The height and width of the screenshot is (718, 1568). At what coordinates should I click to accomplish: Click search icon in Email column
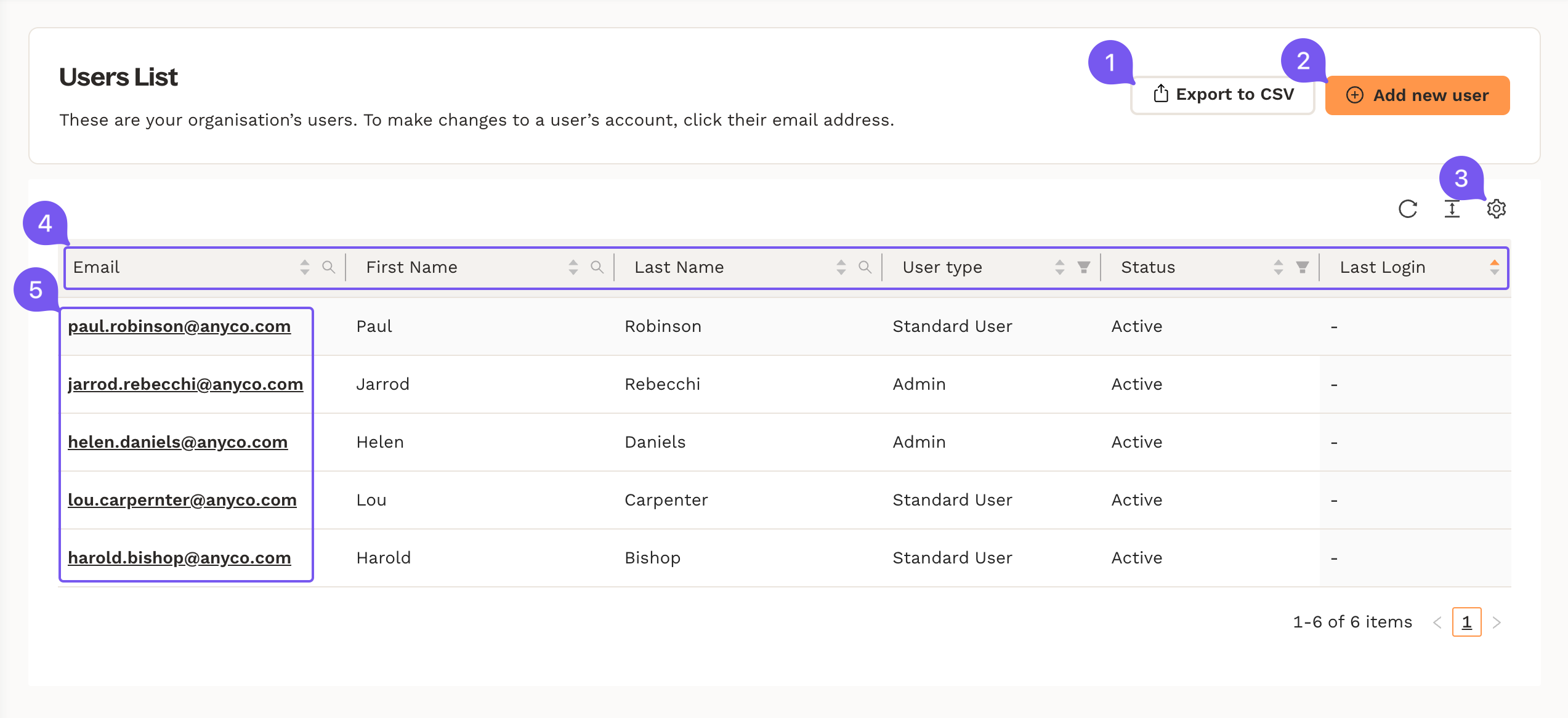point(329,267)
